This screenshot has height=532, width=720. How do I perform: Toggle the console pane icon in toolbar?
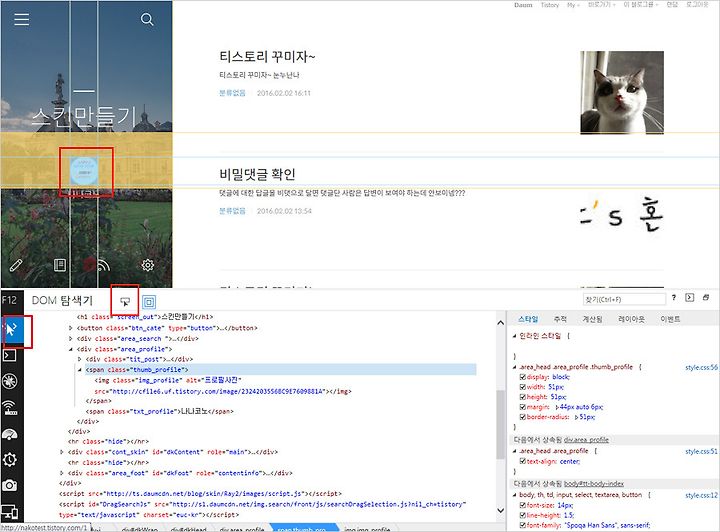tap(689, 297)
